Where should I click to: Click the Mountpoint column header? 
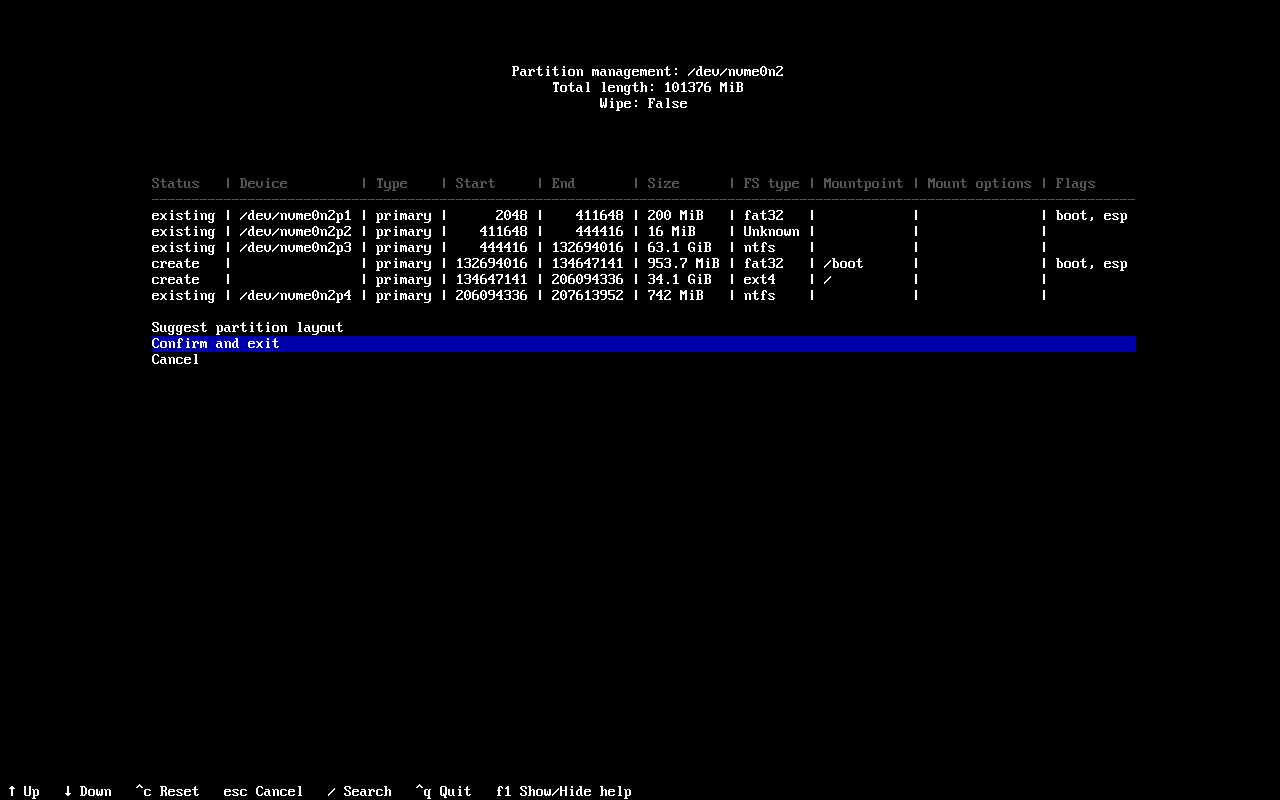(x=863, y=184)
